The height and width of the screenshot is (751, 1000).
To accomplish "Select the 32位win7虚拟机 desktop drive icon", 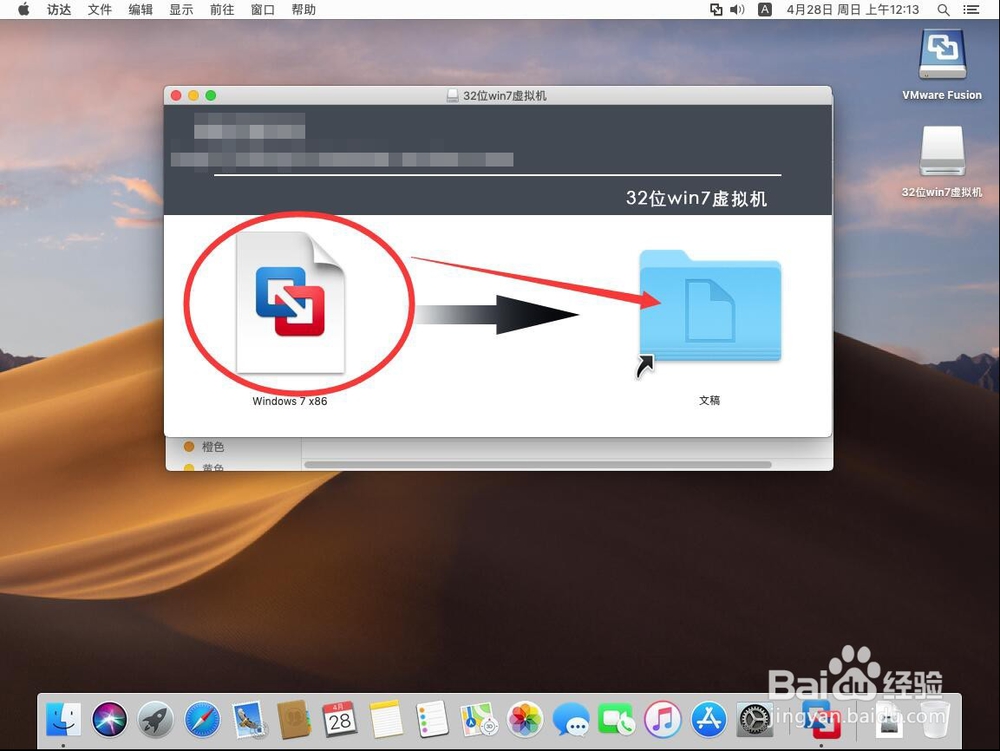I will click(942, 150).
